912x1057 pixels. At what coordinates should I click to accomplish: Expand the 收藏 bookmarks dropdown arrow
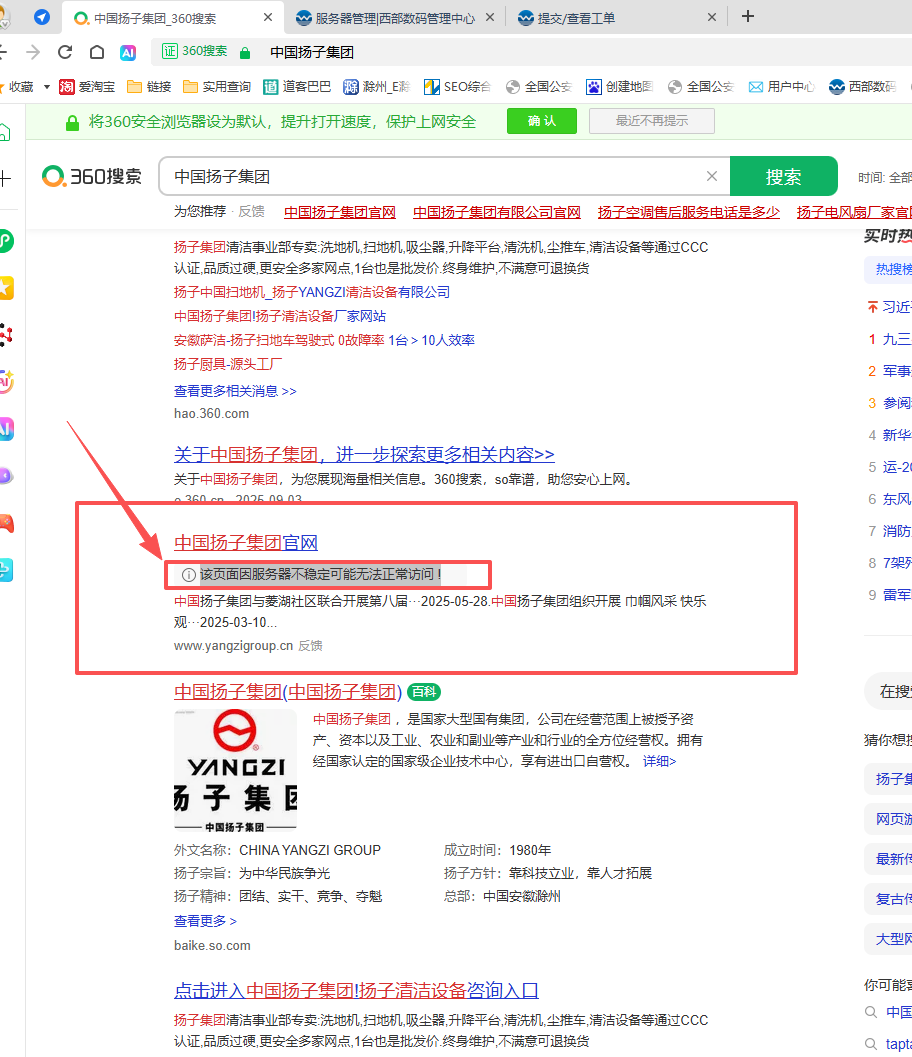click(x=47, y=87)
